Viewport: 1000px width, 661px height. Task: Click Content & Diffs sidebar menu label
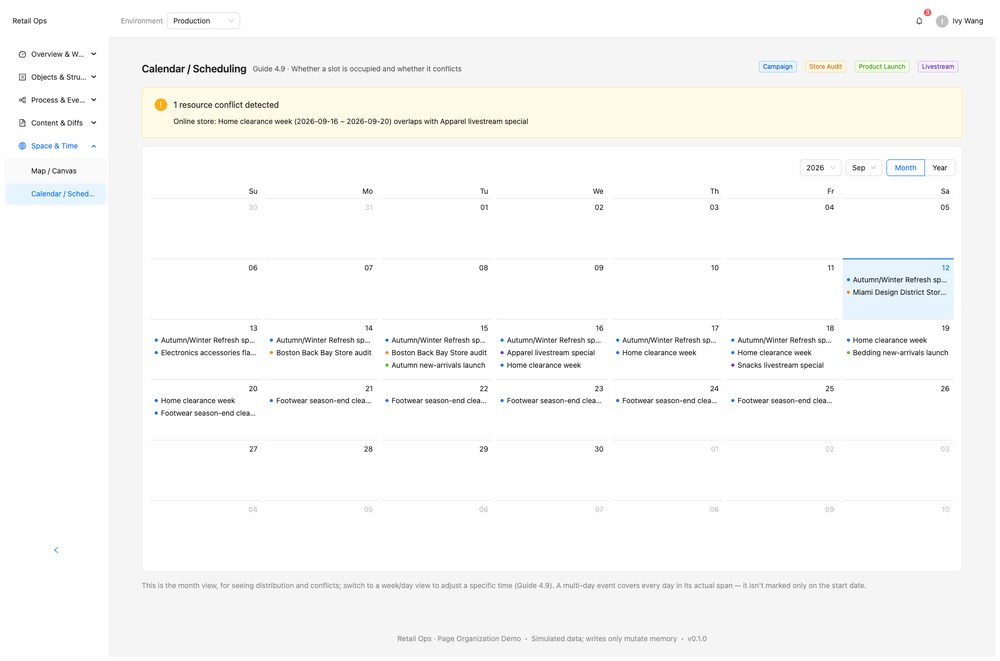(x=57, y=123)
